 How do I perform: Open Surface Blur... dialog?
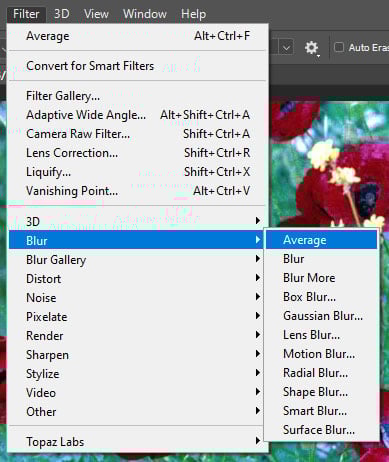[322, 430]
